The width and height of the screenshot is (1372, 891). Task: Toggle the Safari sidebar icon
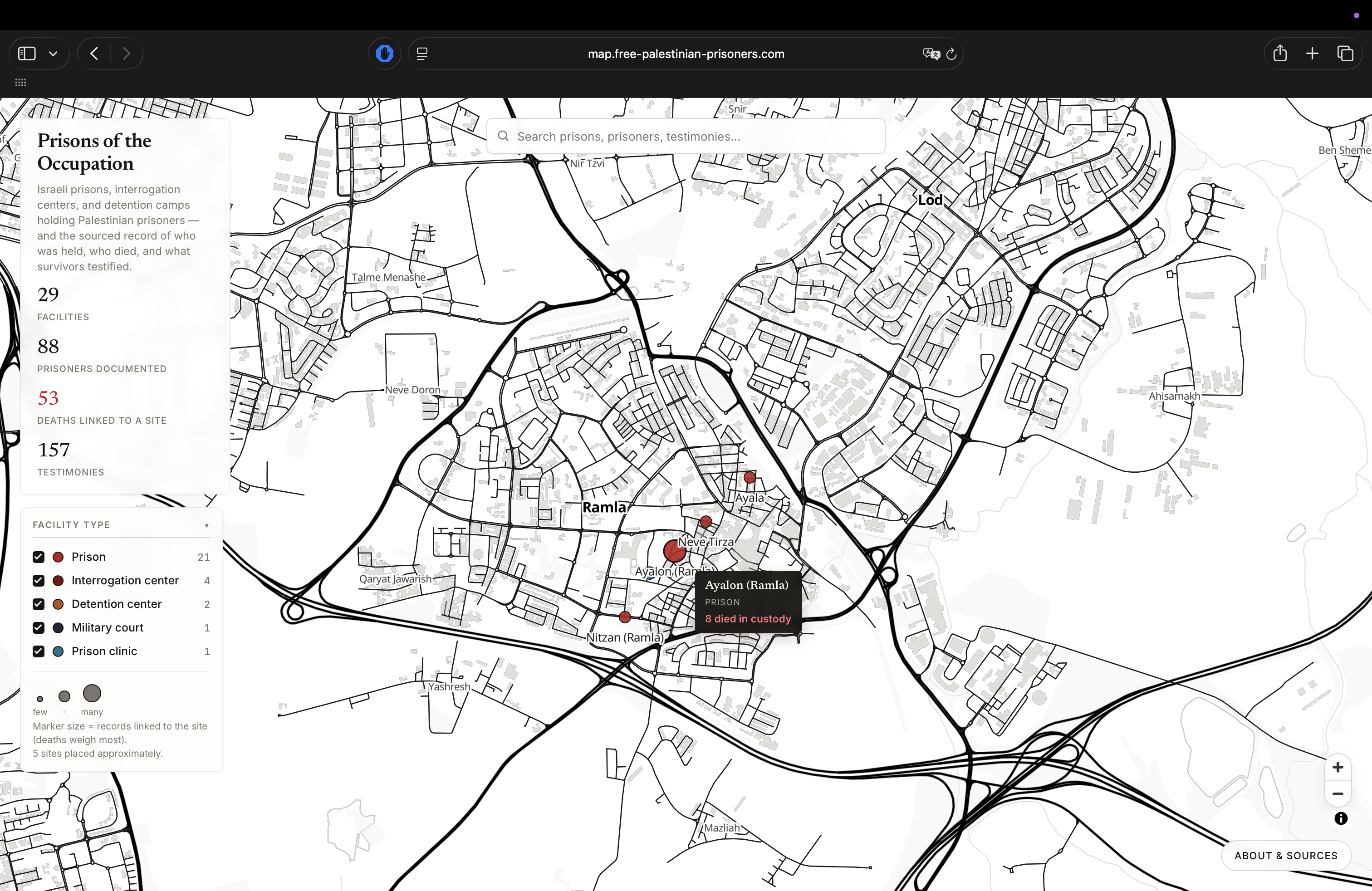pyautogui.click(x=27, y=54)
